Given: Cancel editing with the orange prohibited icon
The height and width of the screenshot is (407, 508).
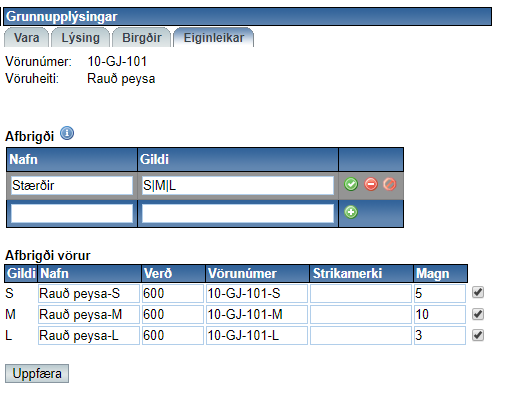Looking at the screenshot, I should click(x=389, y=184).
